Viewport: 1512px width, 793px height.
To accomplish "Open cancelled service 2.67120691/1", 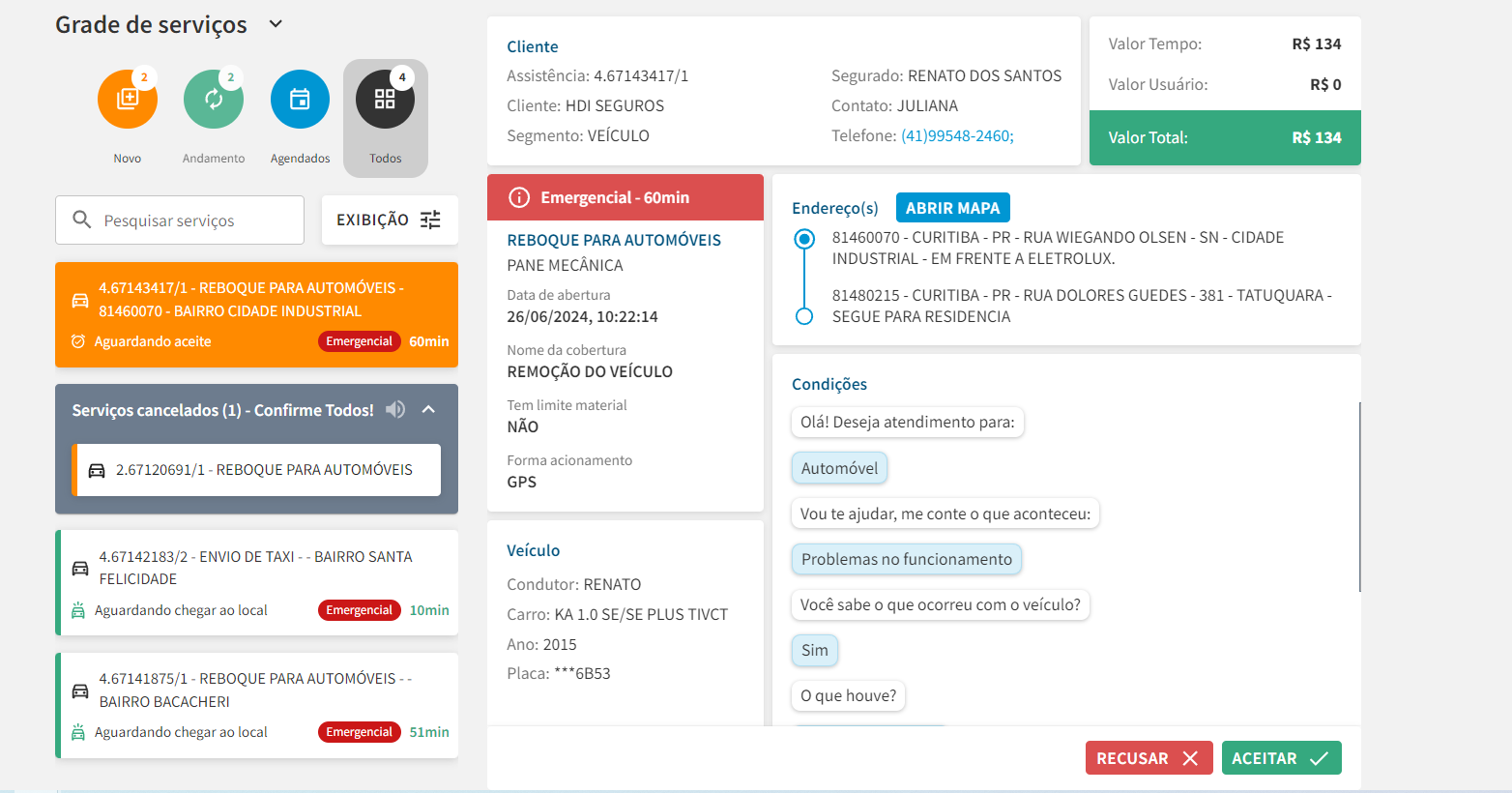I will 257,470.
